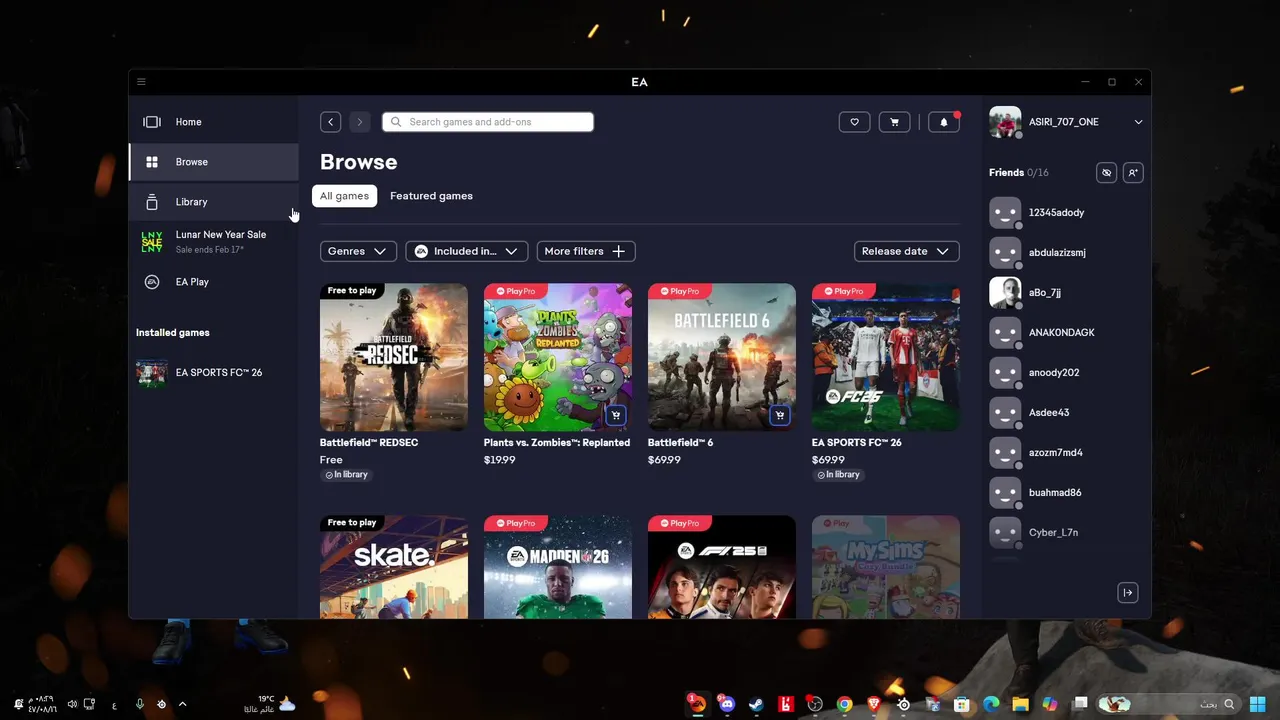The image size is (1280, 720).
Task: Open Google Chrome from the taskbar
Action: [844, 704]
